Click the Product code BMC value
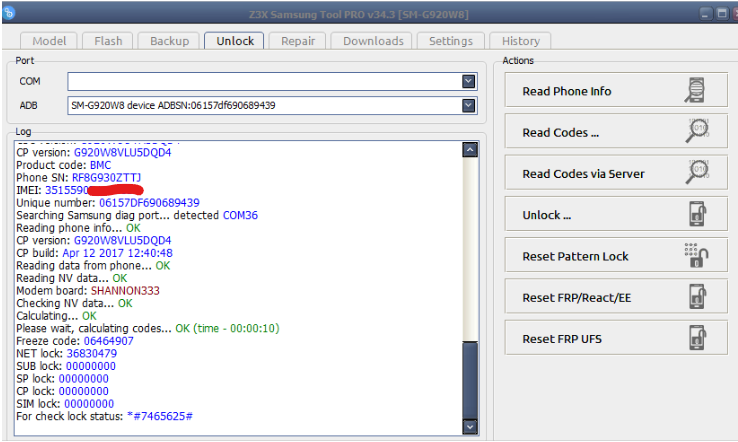Viewport: 738px width, 442px height. tap(100, 165)
